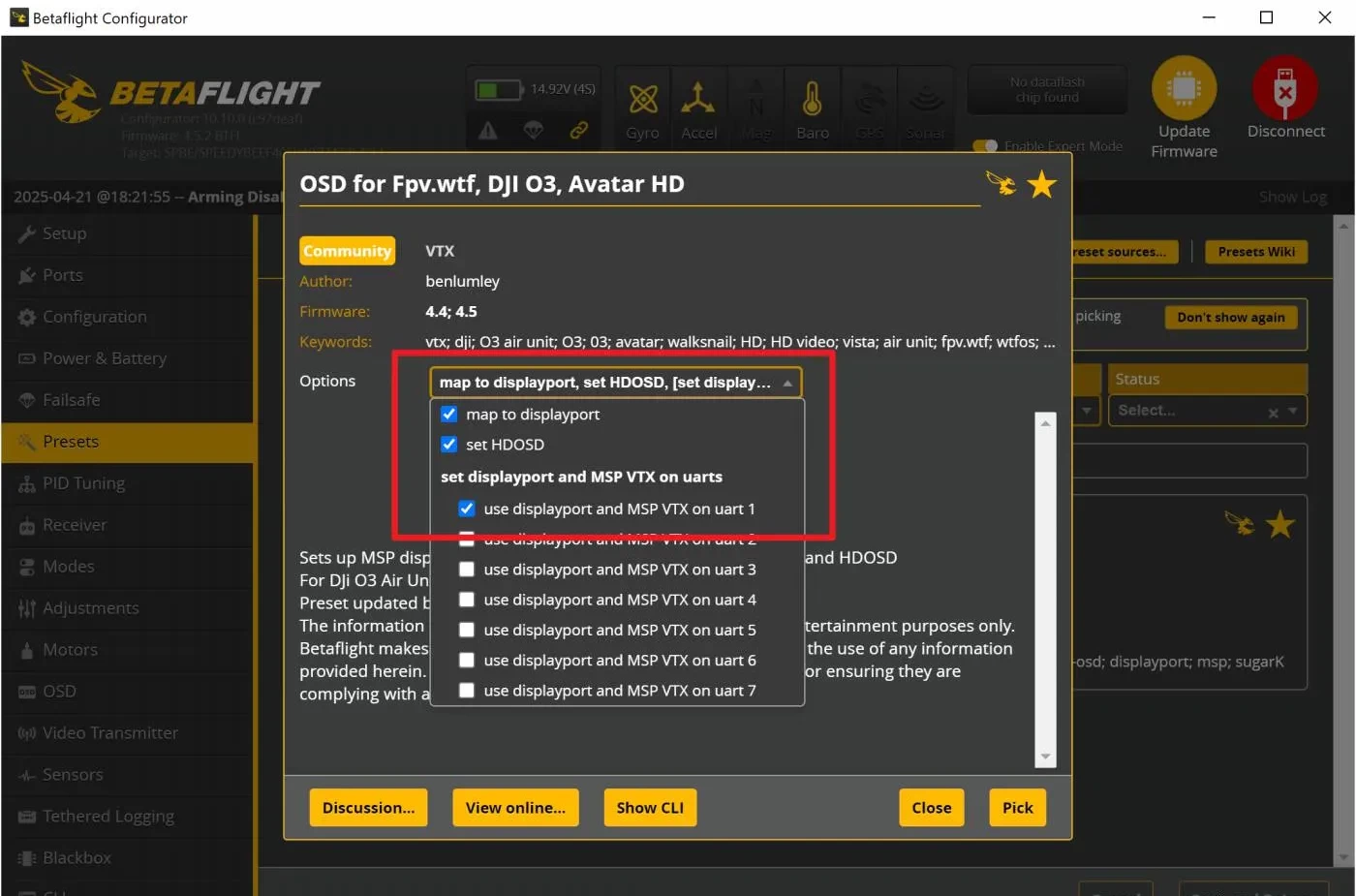Open the Receiver tab

pos(127,525)
